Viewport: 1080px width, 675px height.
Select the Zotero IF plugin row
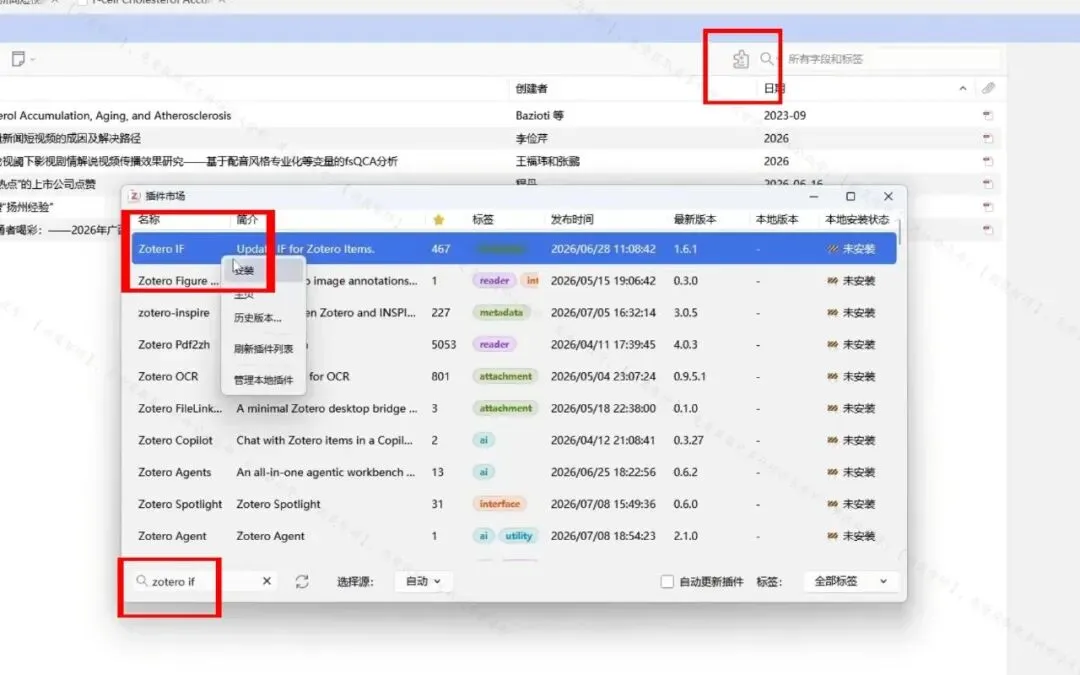coord(514,249)
